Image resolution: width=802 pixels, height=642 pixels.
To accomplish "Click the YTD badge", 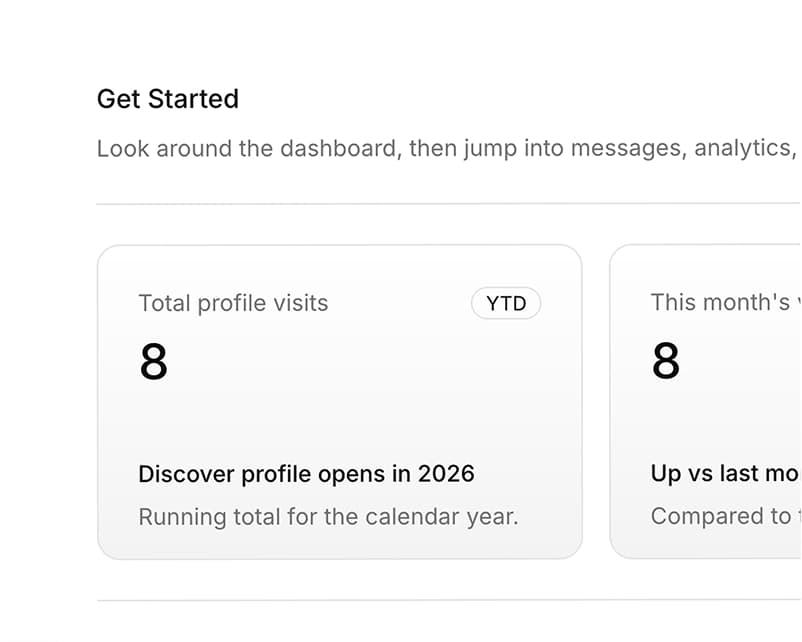I will (506, 303).
